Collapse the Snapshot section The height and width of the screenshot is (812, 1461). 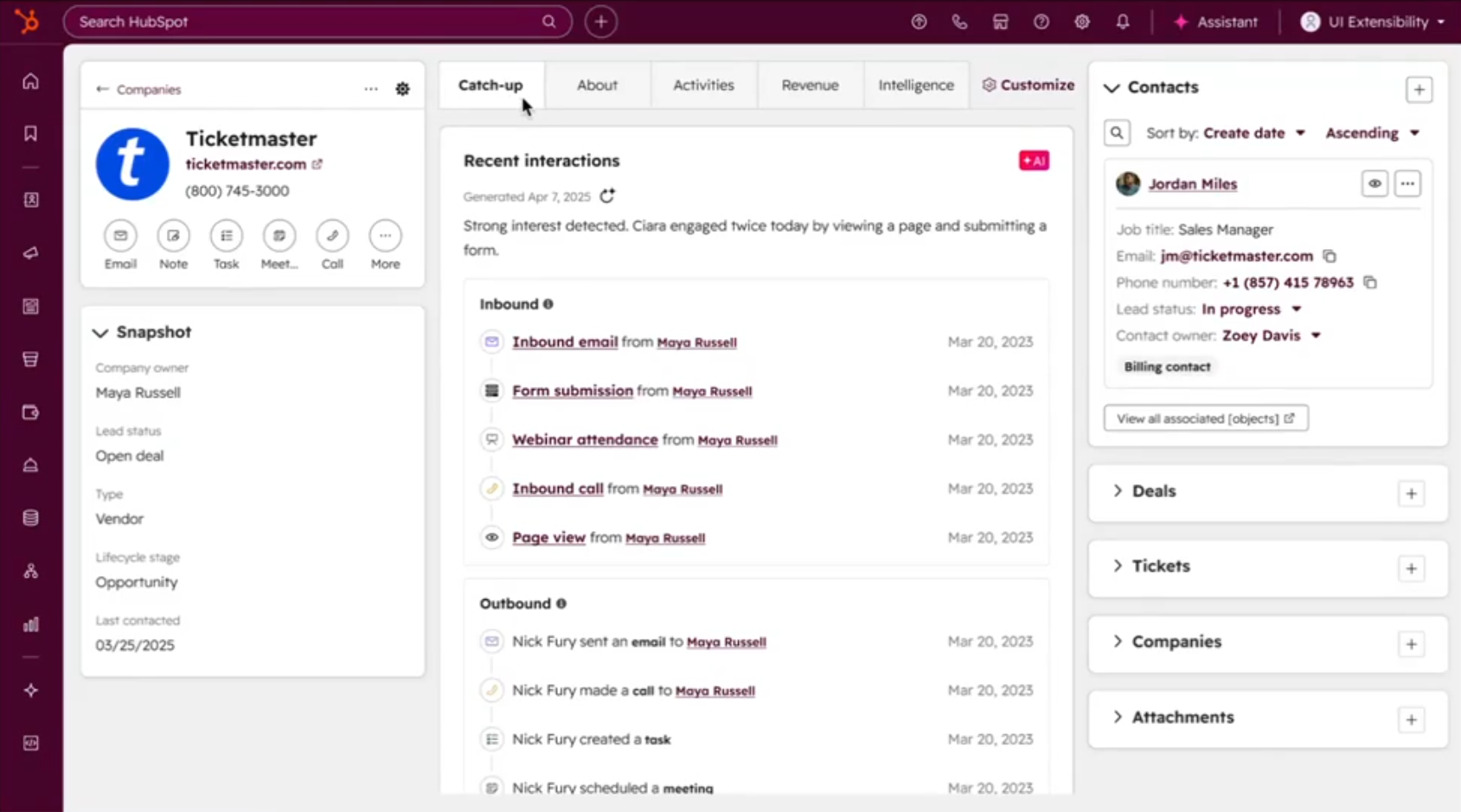point(100,333)
